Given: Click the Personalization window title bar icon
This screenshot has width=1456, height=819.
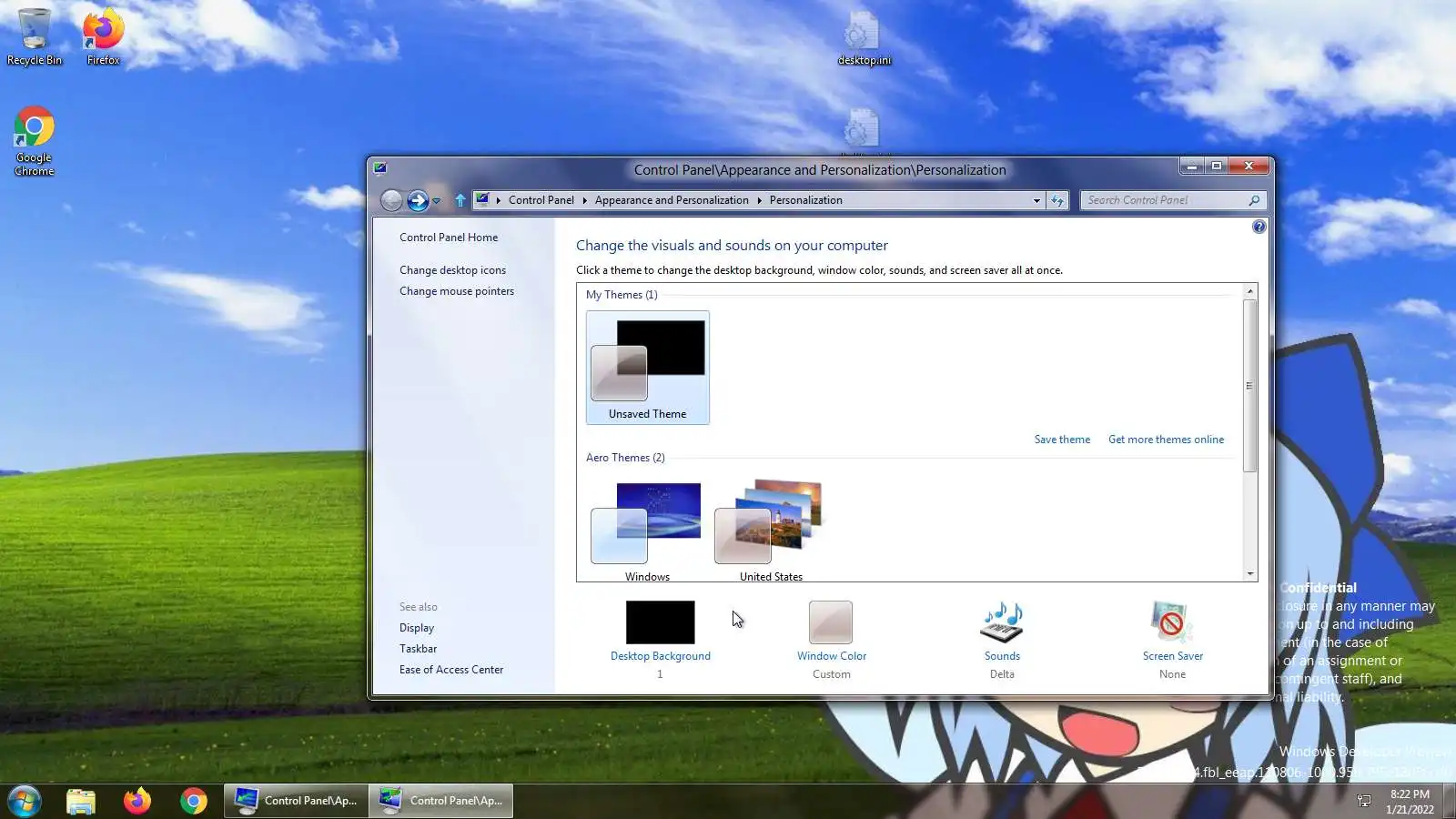Looking at the screenshot, I should click(x=380, y=168).
